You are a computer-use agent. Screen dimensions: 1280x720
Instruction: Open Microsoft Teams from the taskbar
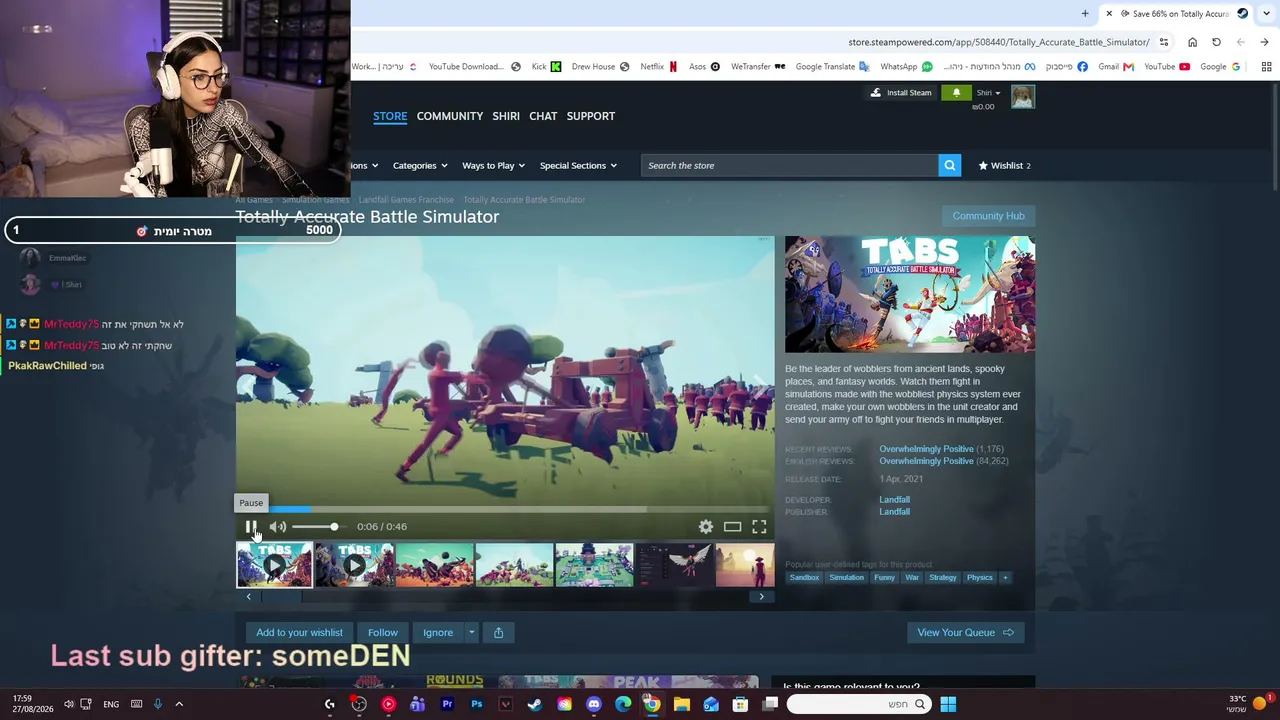[417, 704]
